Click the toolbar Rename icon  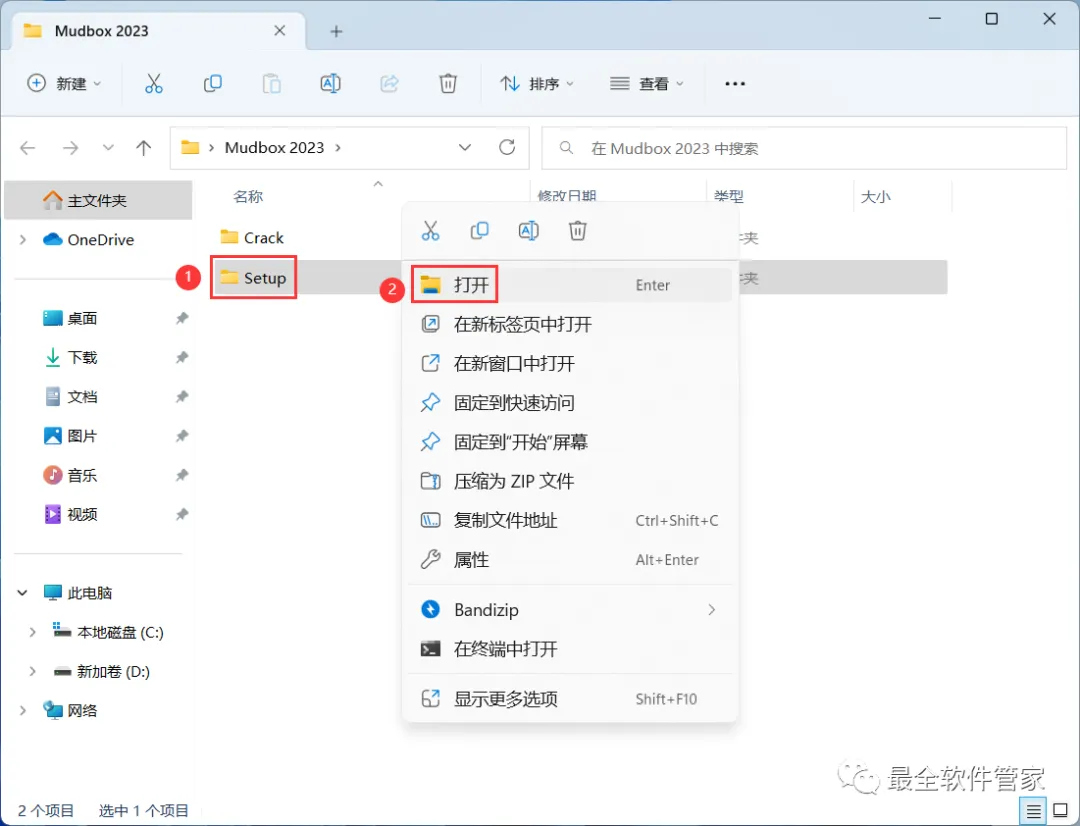pyautogui.click(x=331, y=83)
